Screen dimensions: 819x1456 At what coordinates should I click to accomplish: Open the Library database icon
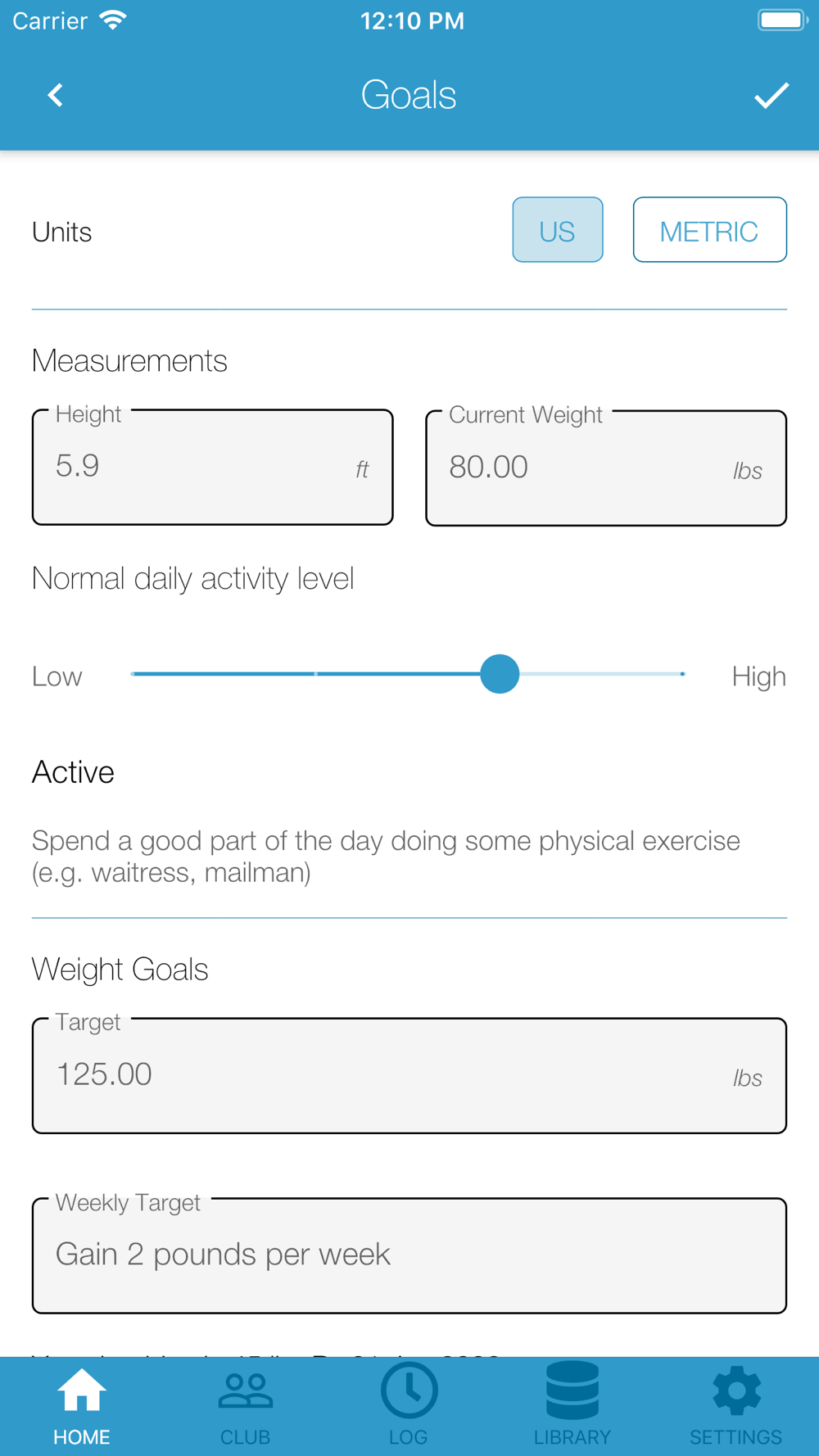572,1390
